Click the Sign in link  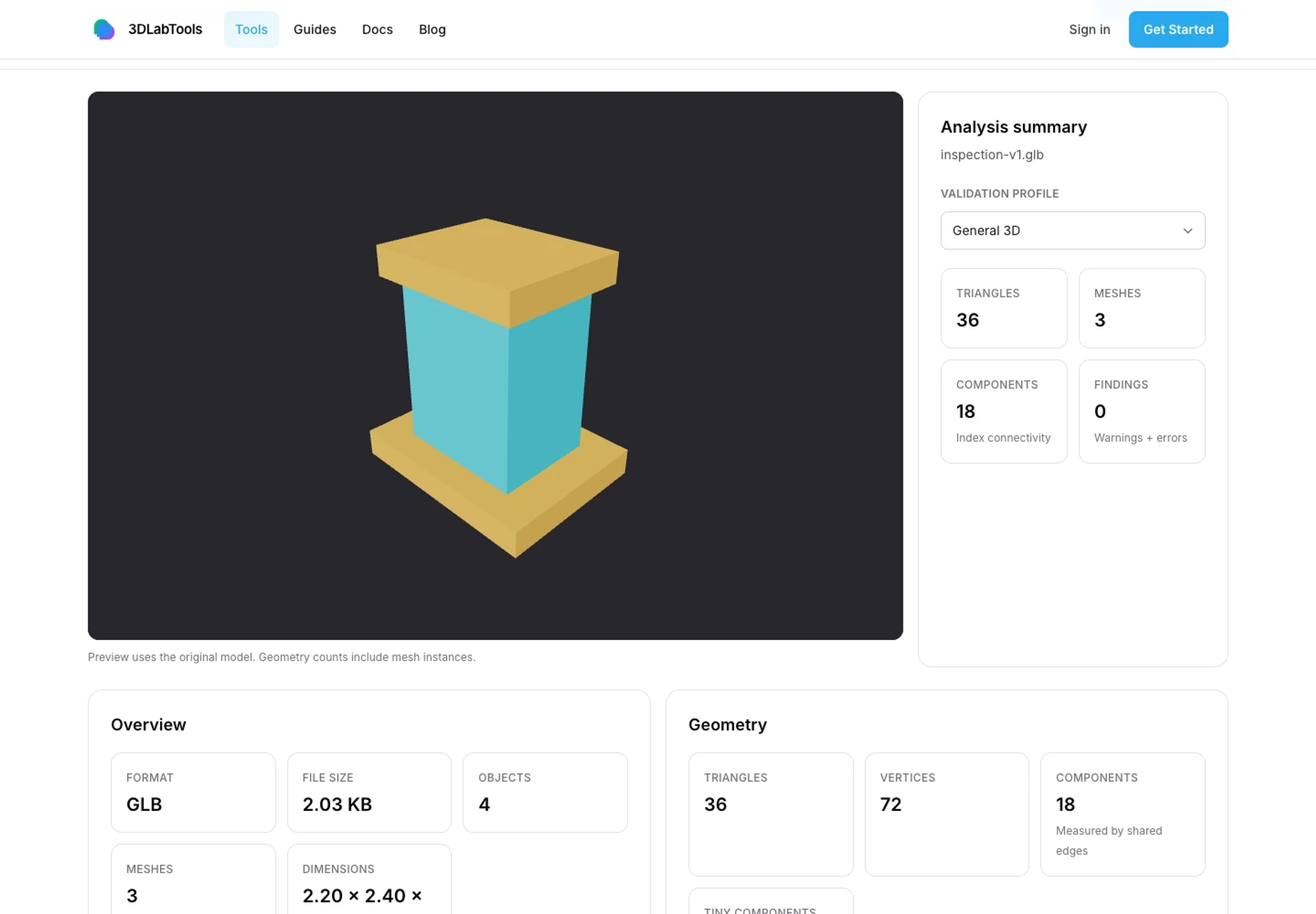coord(1089,29)
